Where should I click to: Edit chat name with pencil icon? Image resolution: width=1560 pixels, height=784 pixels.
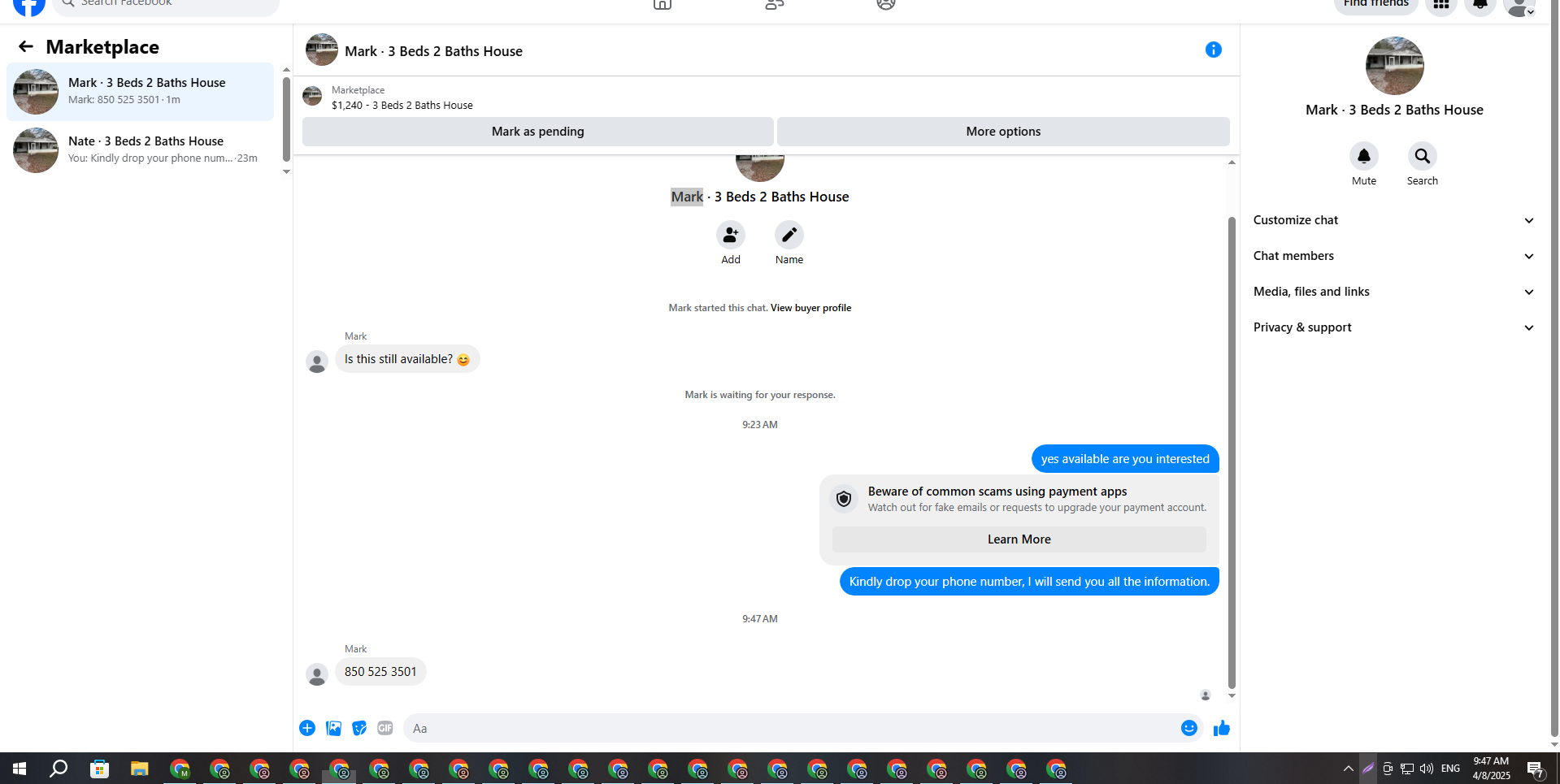tap(789, 235)
